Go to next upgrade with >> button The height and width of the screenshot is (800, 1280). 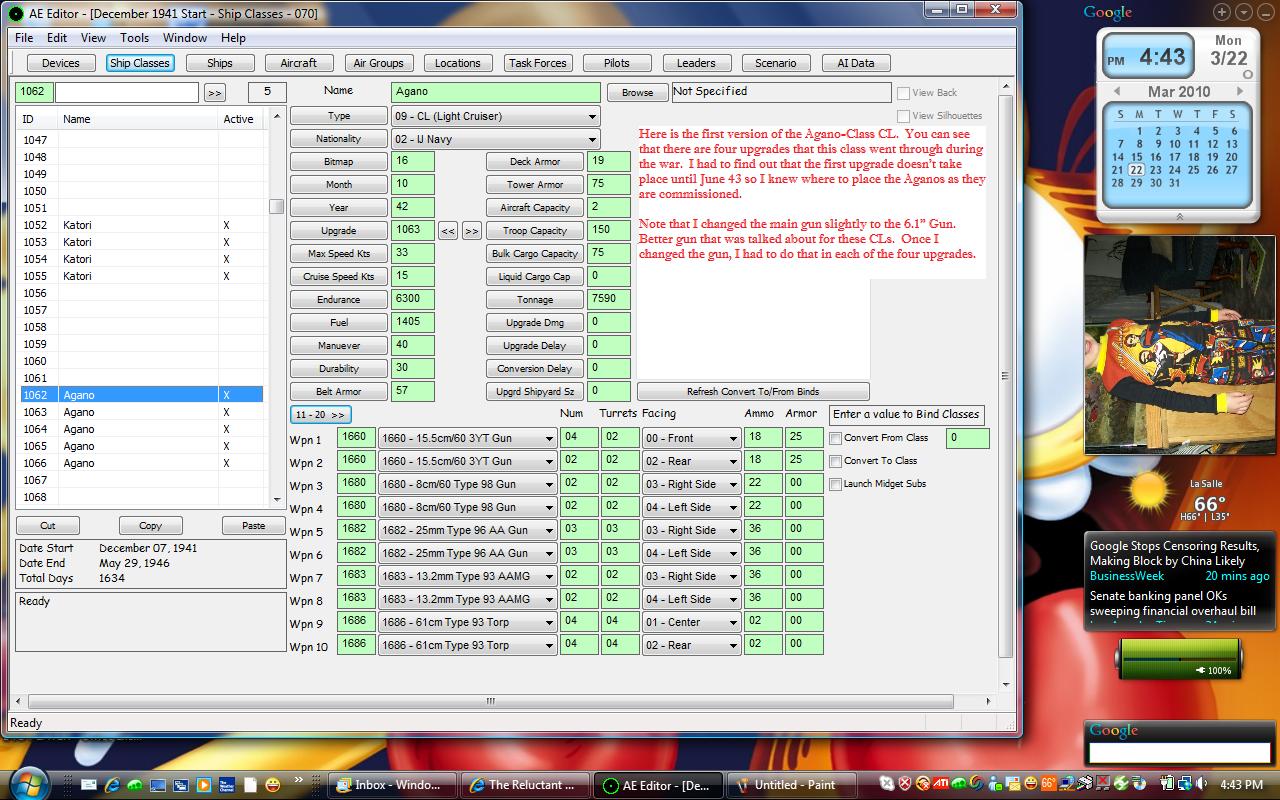(471, 231)
